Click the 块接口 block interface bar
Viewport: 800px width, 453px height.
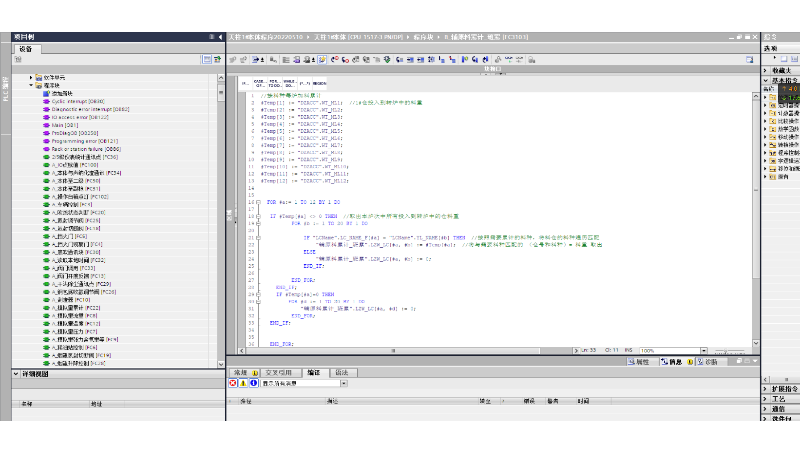coord(493,69)
